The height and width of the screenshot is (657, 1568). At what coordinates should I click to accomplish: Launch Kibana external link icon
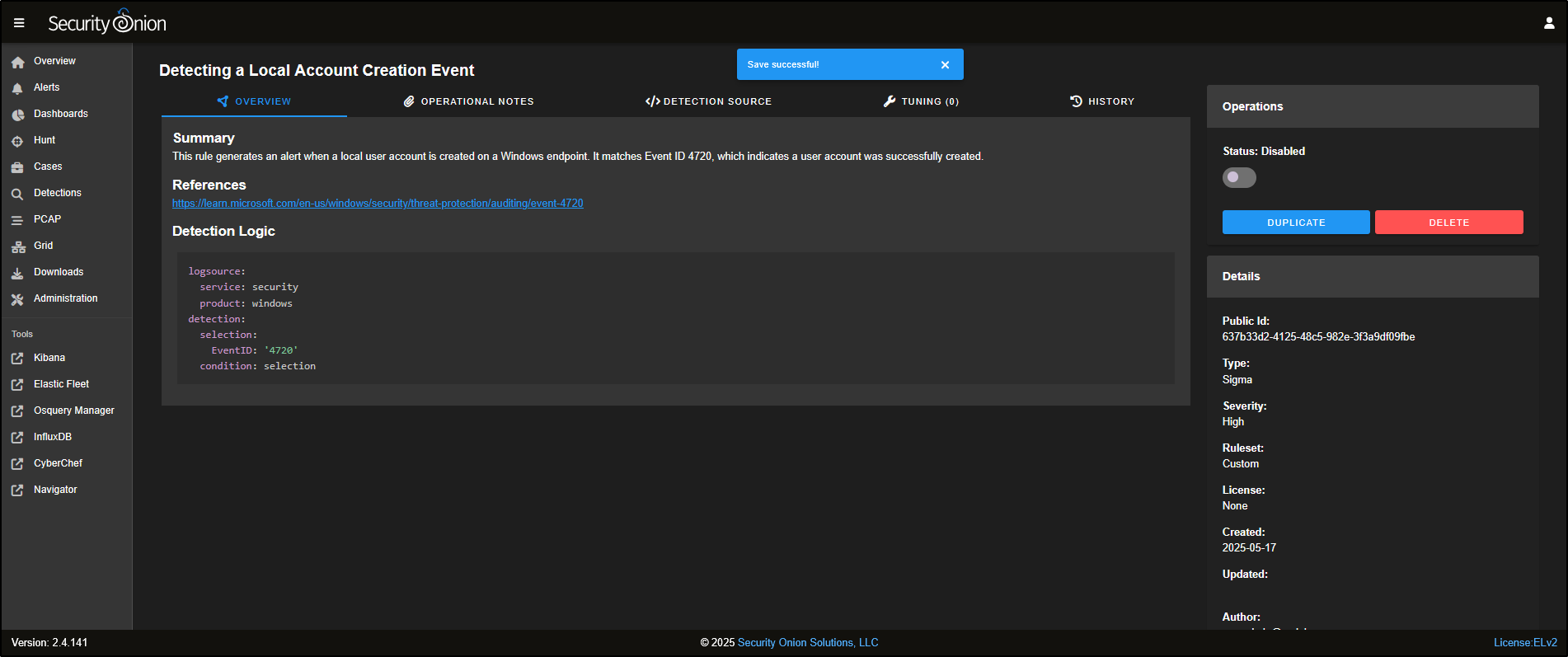(17, 359)
